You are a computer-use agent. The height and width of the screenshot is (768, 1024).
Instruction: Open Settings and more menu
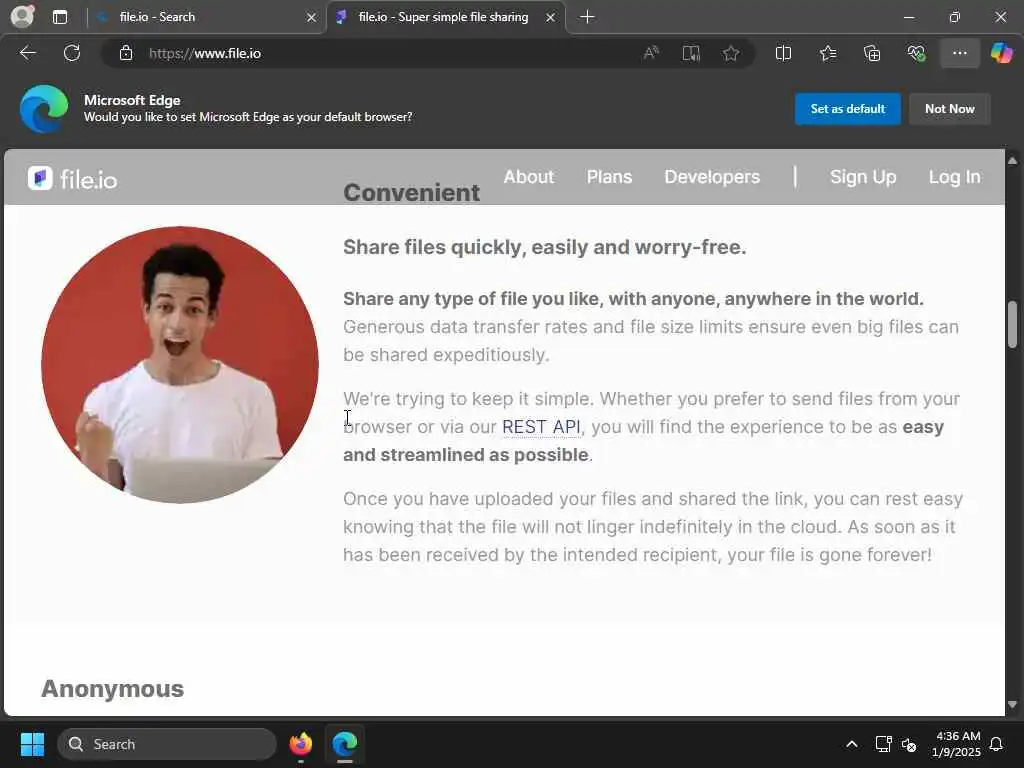959,53
